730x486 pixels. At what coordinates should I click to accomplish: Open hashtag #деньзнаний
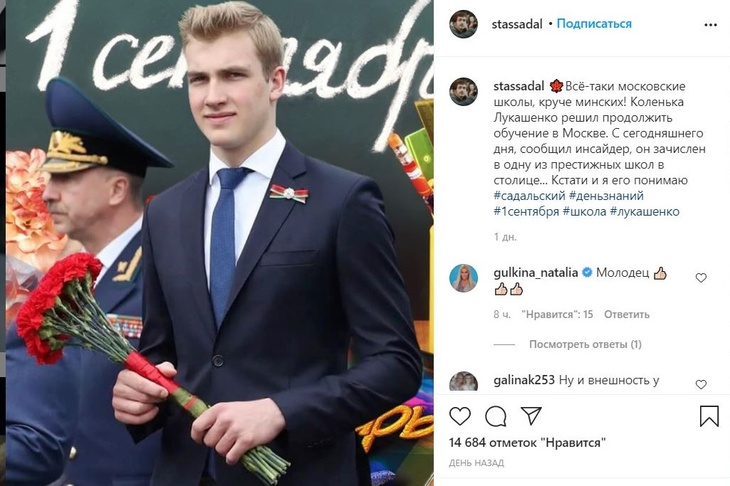(x=606, y=196)
